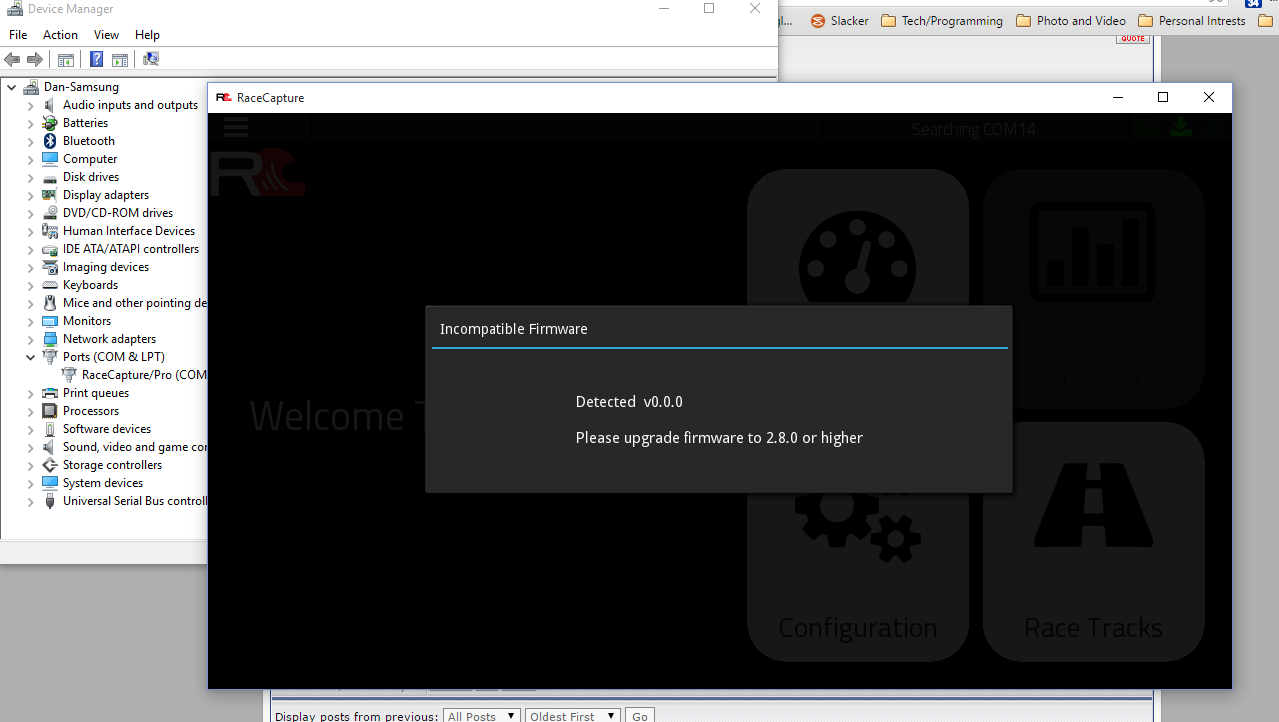Select the Bluetooth device category icon
Screen dimensions: 1279x722
pos(50,141)
